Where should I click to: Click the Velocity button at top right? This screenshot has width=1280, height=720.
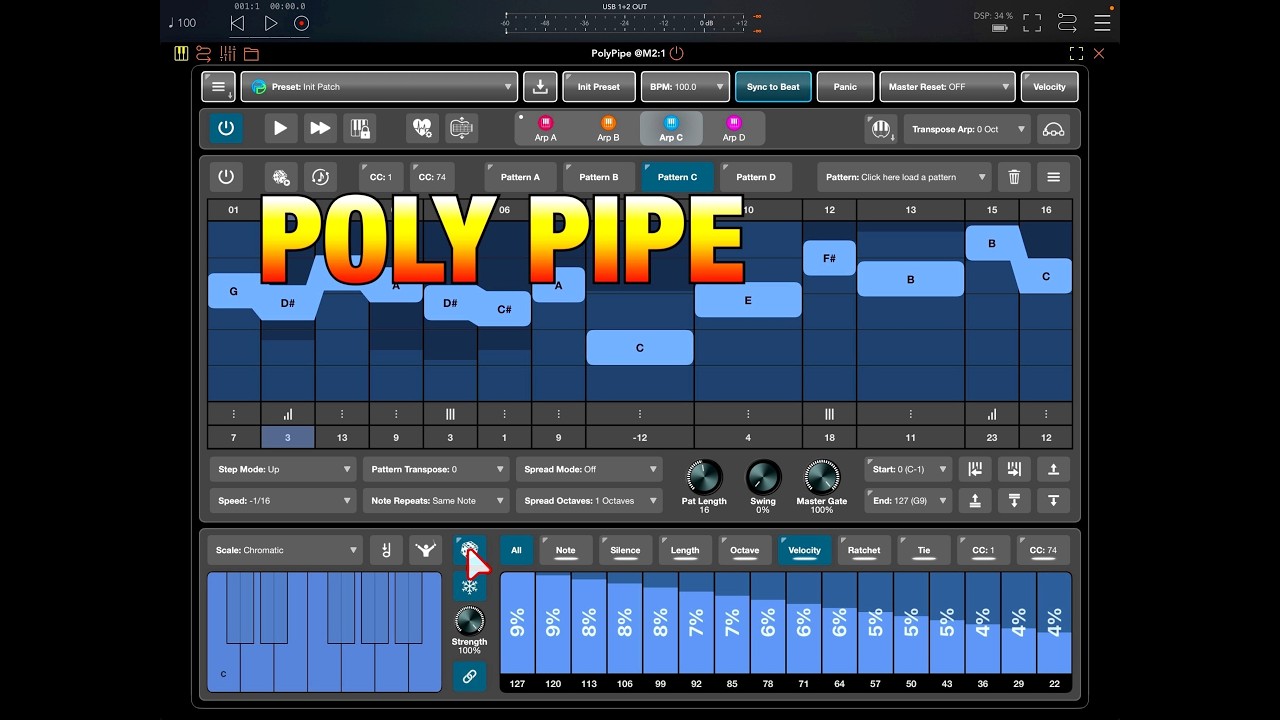coord(1049,87)
